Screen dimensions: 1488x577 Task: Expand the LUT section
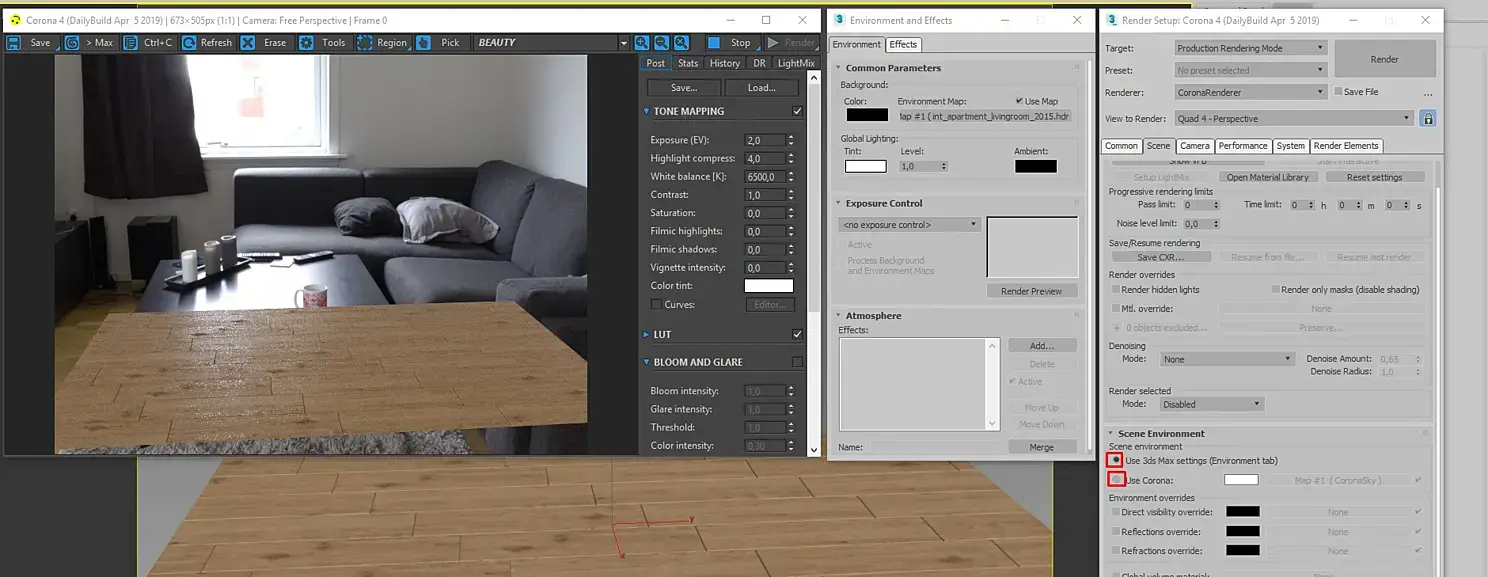tap(646, 334)
